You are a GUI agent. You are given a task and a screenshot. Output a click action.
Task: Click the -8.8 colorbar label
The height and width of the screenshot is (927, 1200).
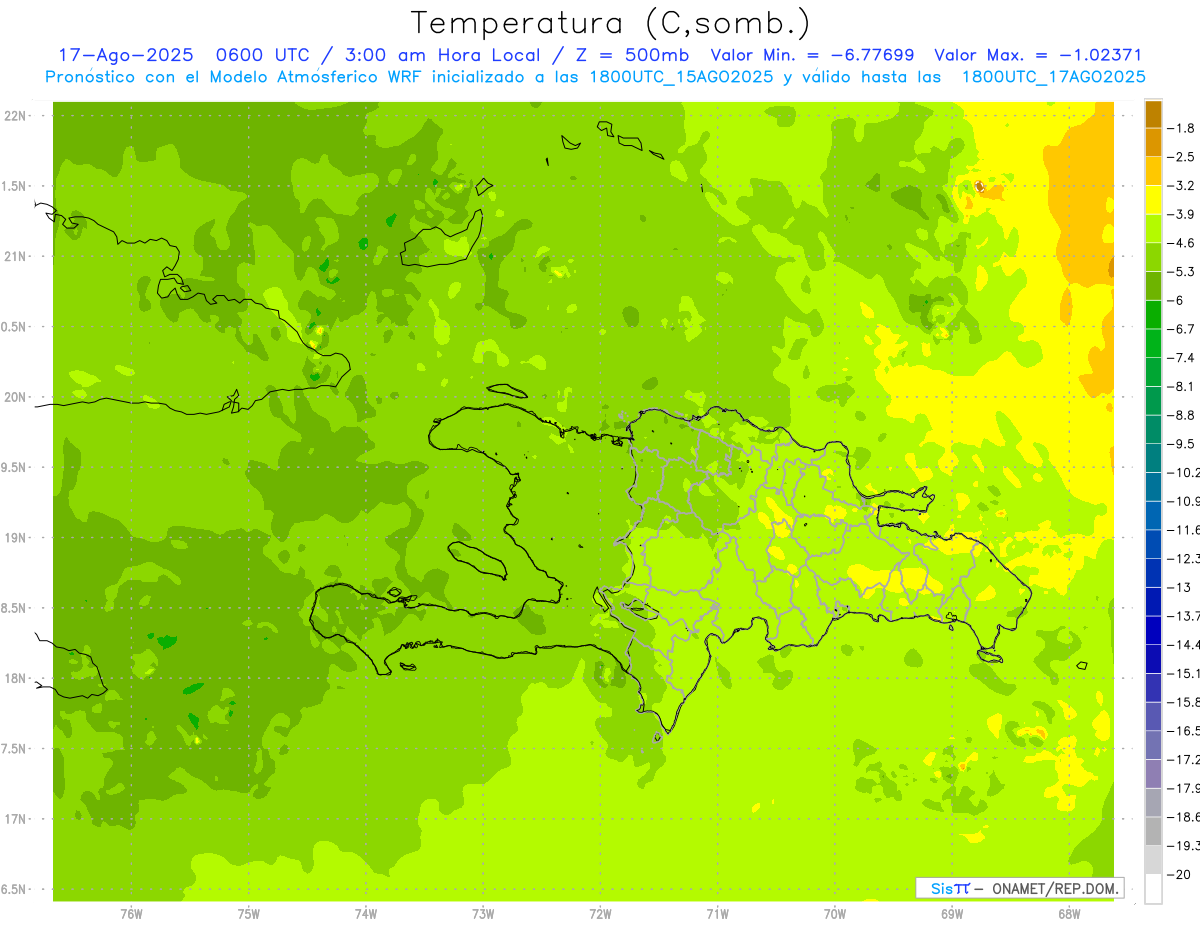point(1182,415)
